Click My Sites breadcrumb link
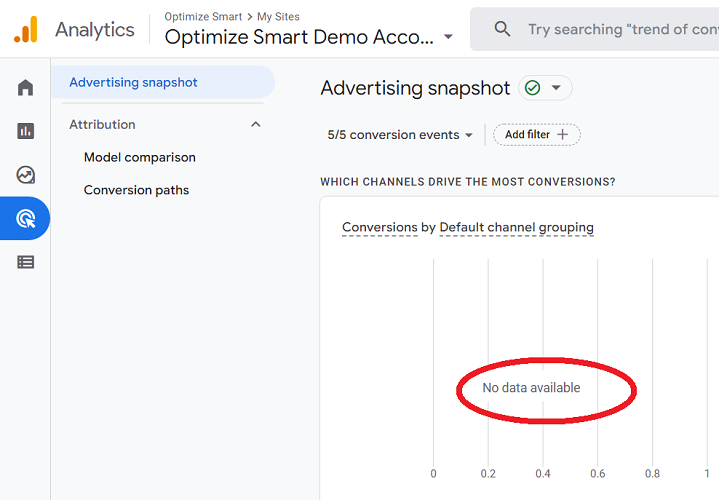The height and width of the screenshot is (500, 719). coord(278,17)
